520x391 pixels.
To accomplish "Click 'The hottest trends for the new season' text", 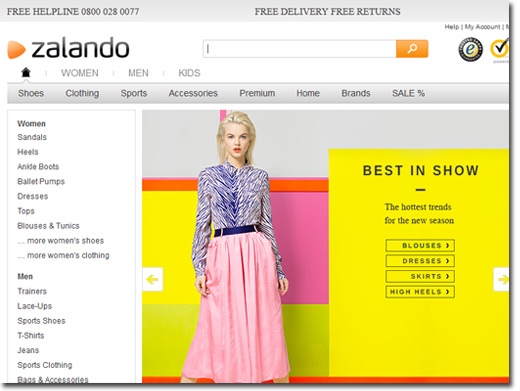I will 419,214.
